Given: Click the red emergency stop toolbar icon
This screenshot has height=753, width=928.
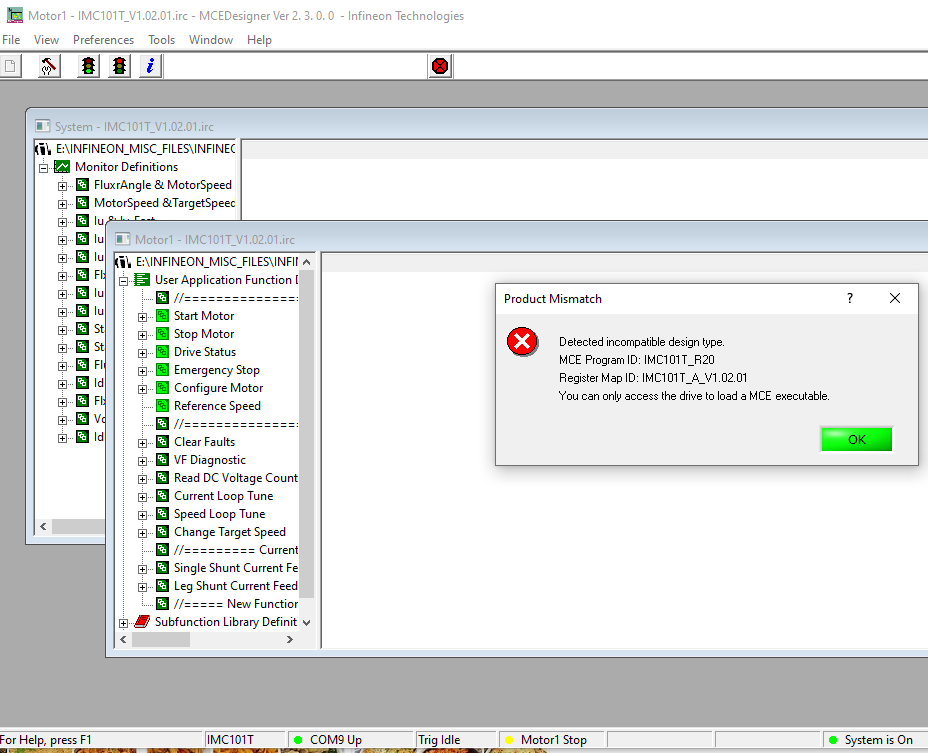Looking at the screenshot, I should pos(439,65).
